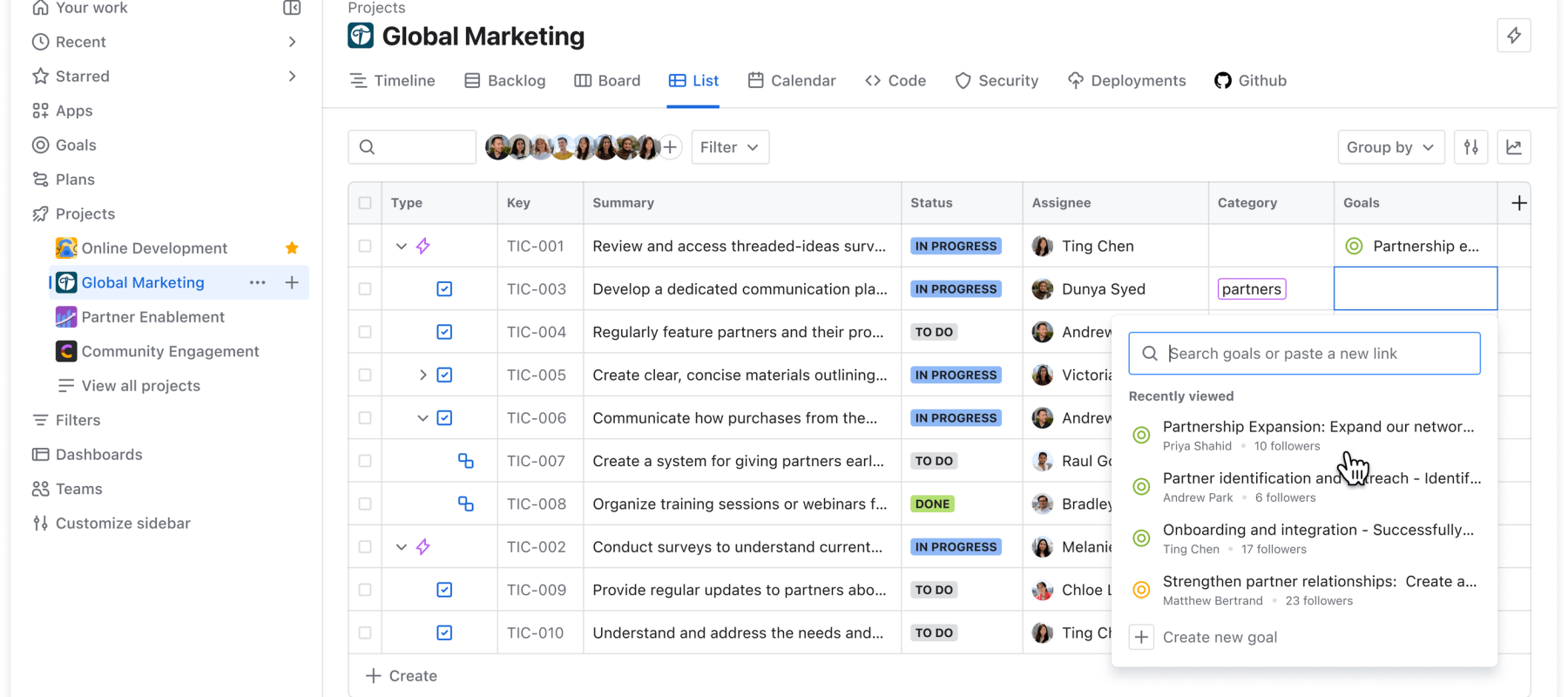Click the partners category label on TIC-003
1568x697 pixels.
tap(1252, 289)
